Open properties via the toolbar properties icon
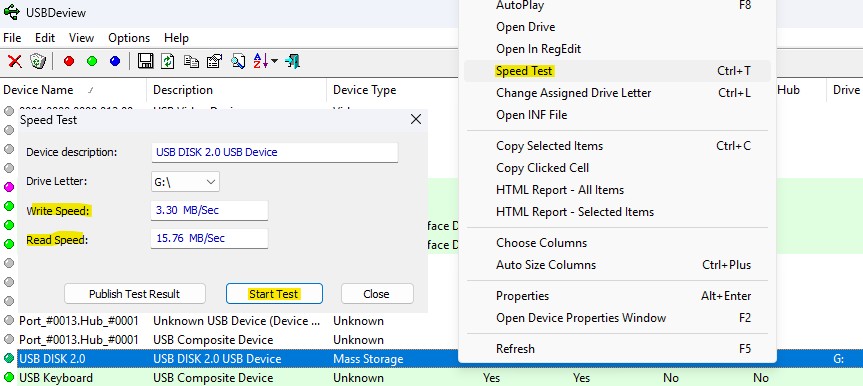This screenshot has height=386, width=863. 214,61
